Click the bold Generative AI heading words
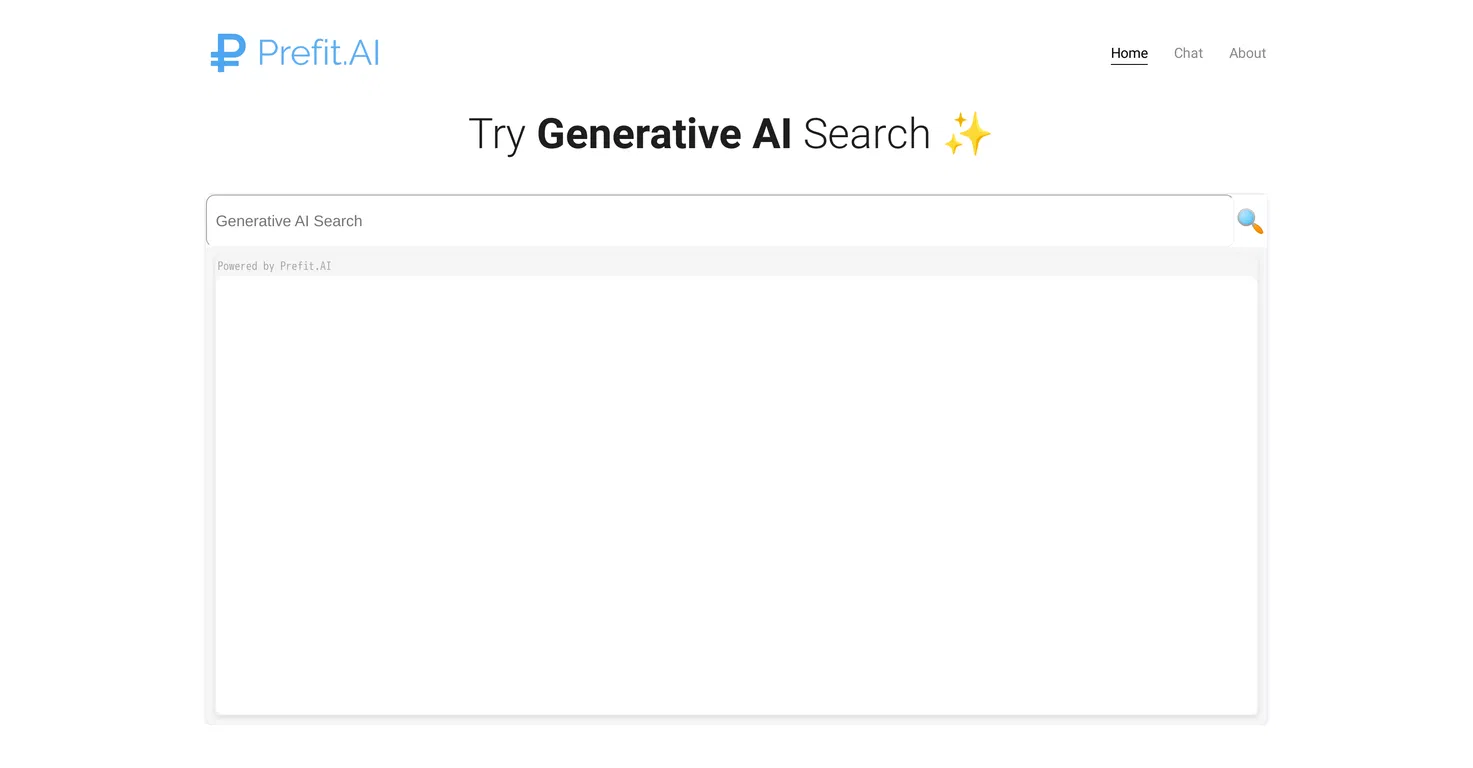Image resolution: width=1473 pixels, height=768 pixels. click(x=664, y=134)
